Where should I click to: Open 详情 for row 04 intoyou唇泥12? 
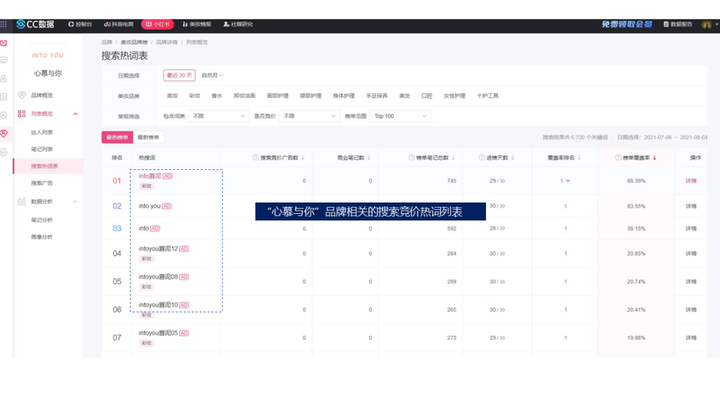coord(691,253)
